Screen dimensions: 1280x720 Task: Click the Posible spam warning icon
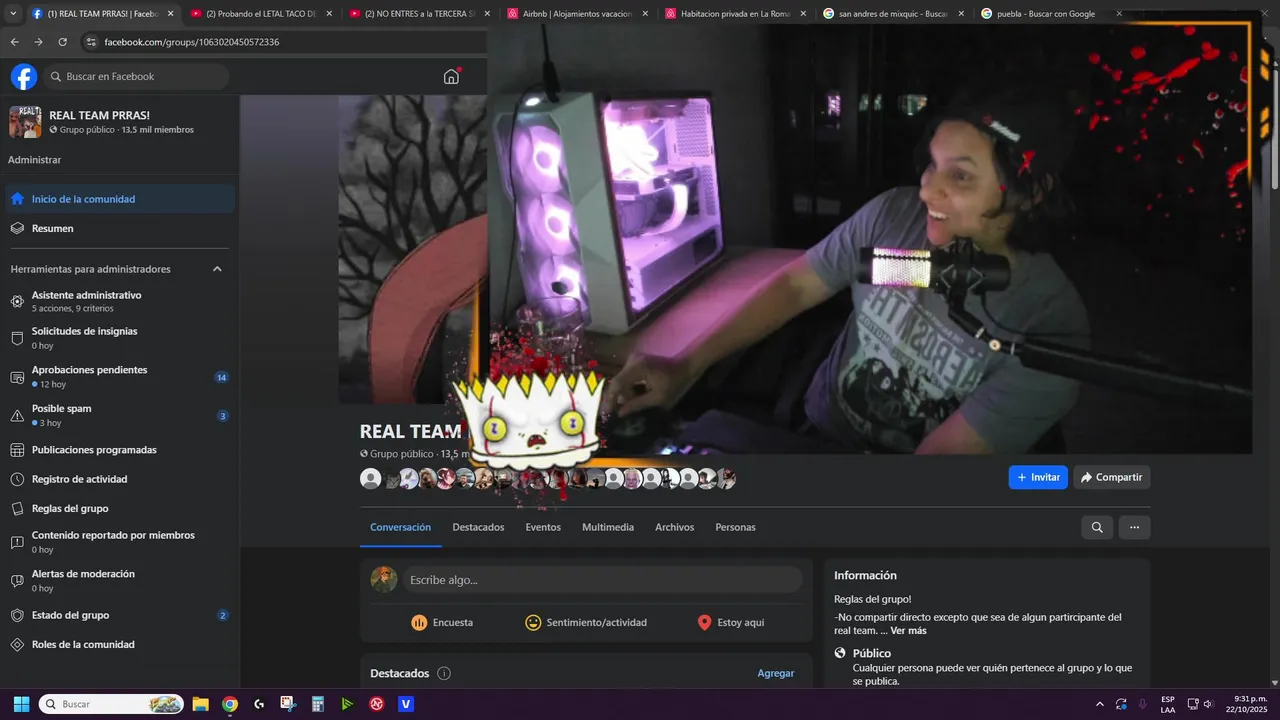click(17, 415)
